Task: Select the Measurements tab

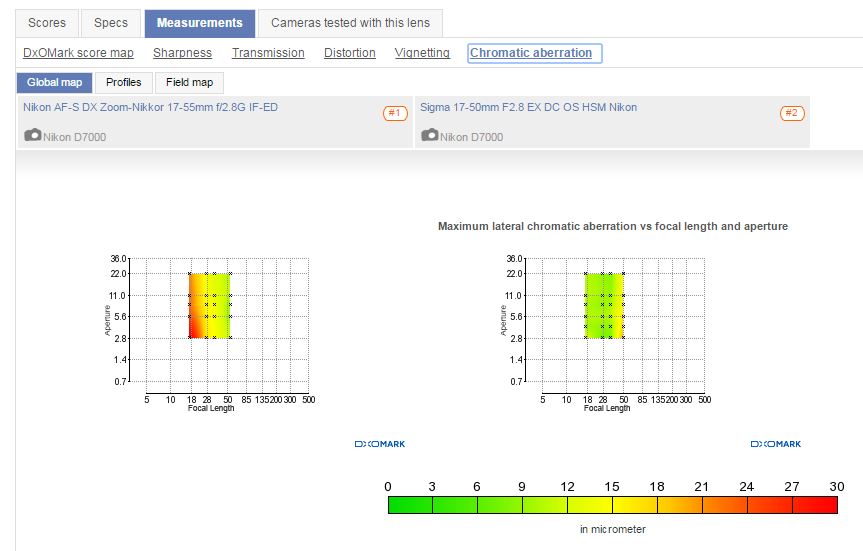Action: 199,23
